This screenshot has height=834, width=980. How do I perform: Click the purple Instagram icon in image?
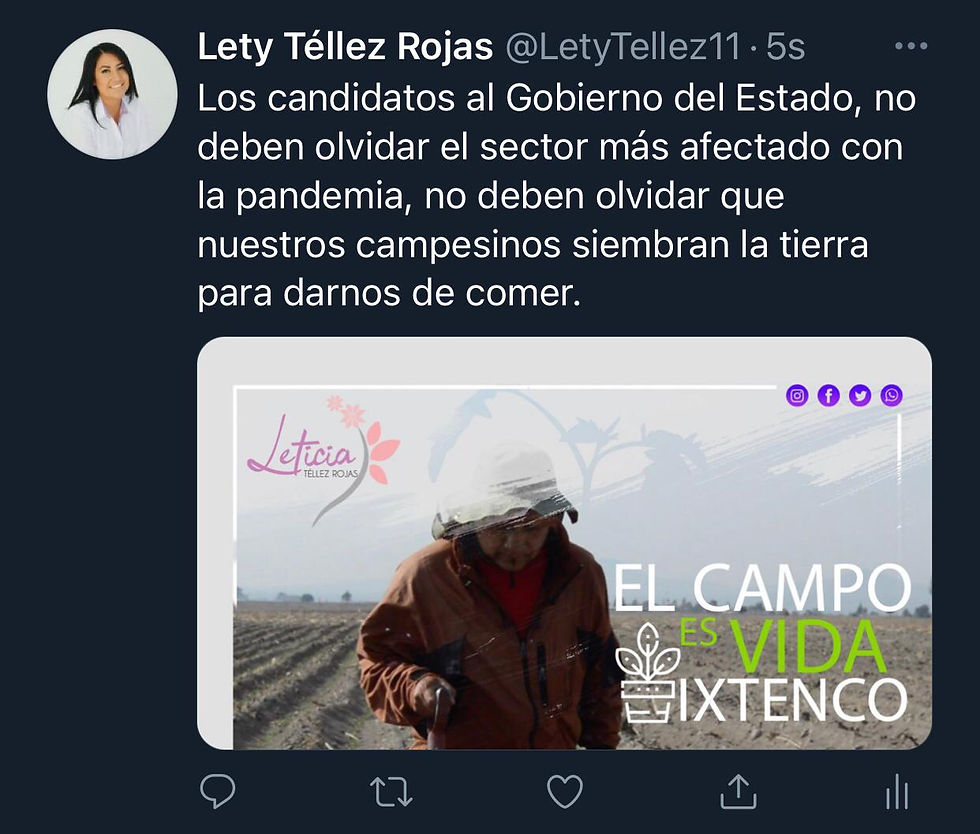[x=797, y=395]
